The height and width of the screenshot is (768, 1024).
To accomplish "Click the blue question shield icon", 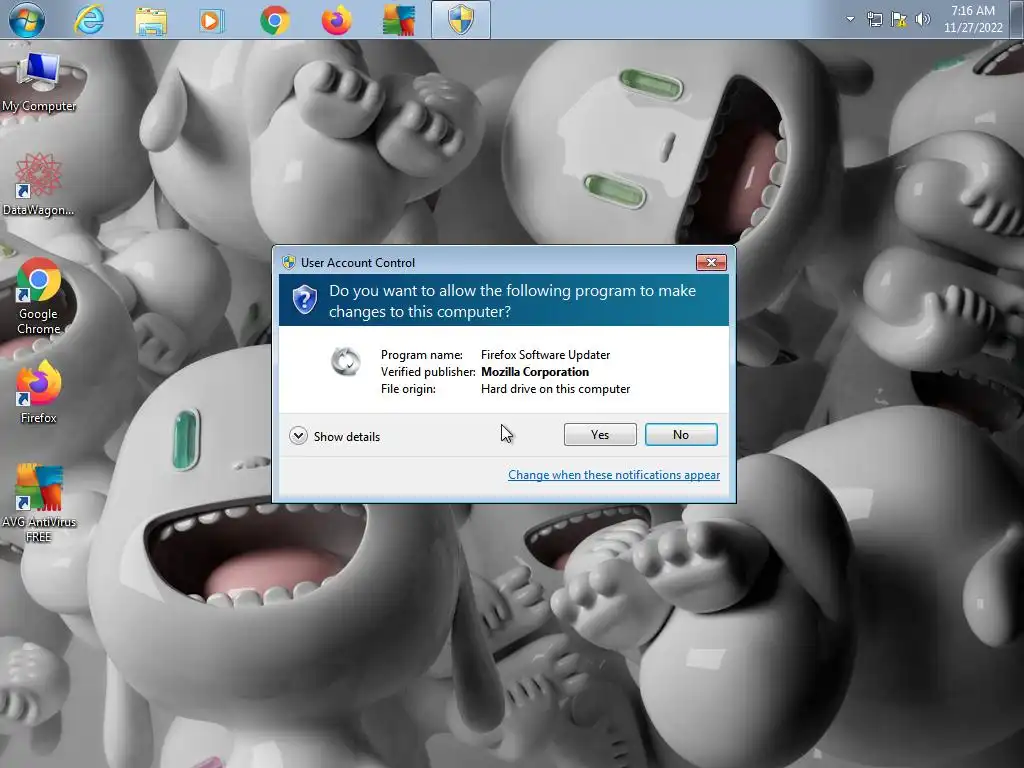I will [x=304, y=300].
